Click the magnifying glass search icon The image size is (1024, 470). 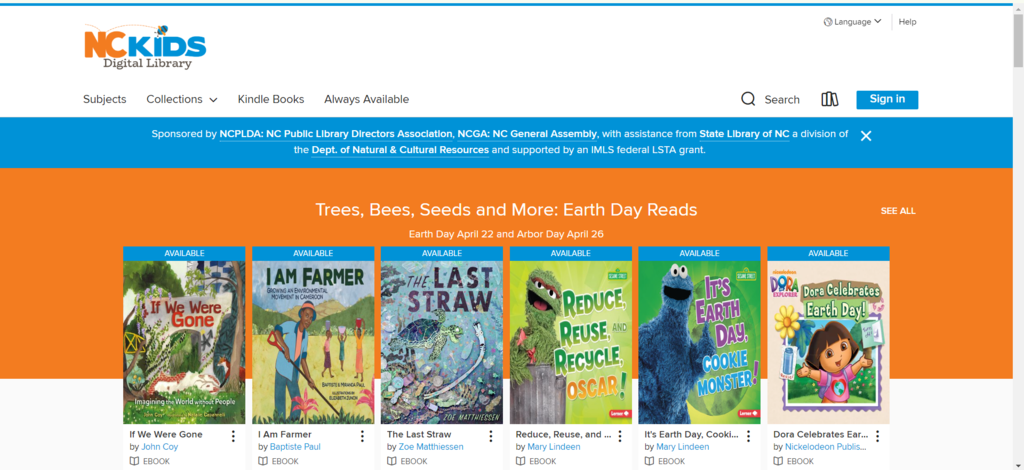(748, 99)
